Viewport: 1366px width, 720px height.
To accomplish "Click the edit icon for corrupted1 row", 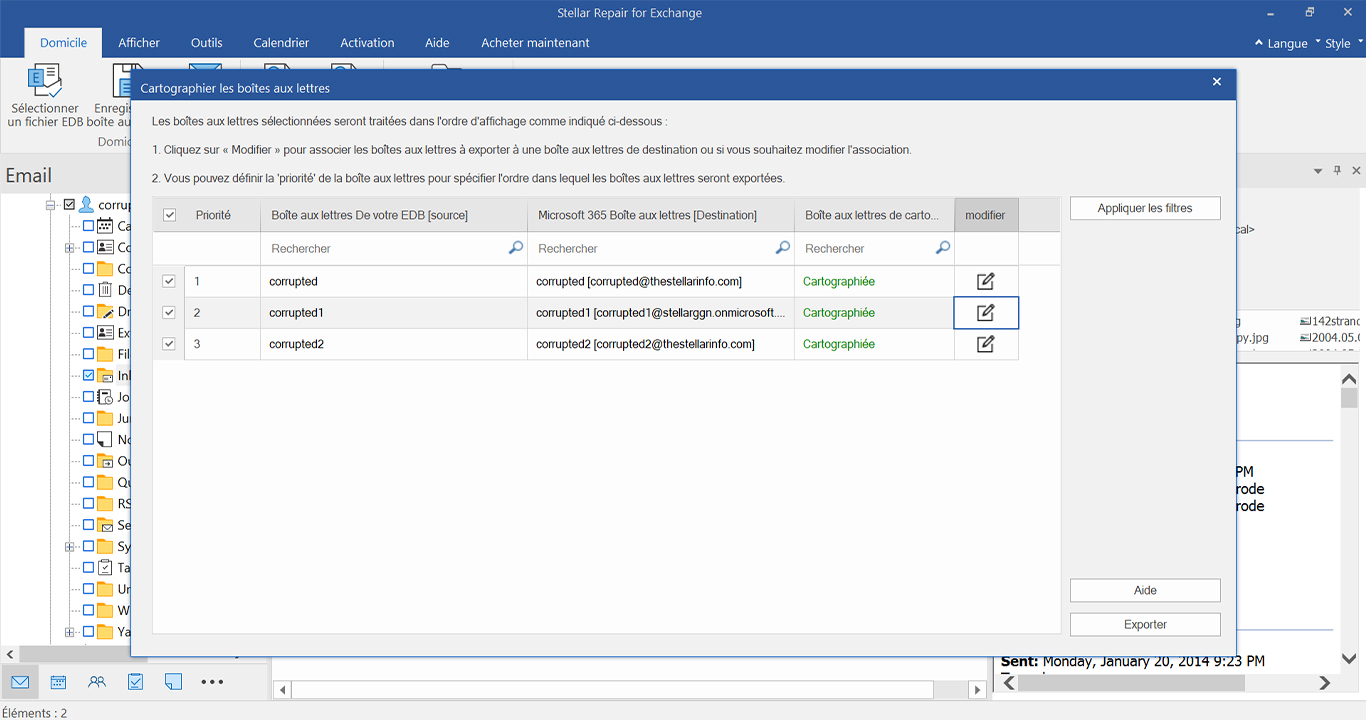I will pyautogui.click(x=985, y=313).
